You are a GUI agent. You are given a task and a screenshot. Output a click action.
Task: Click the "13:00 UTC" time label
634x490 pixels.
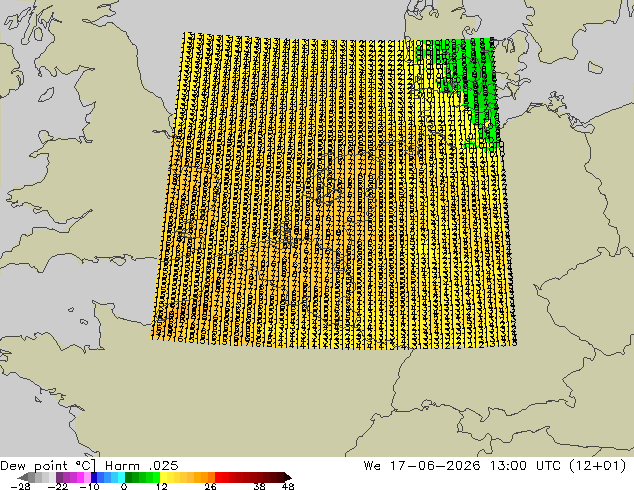click(x=525, y=466)
